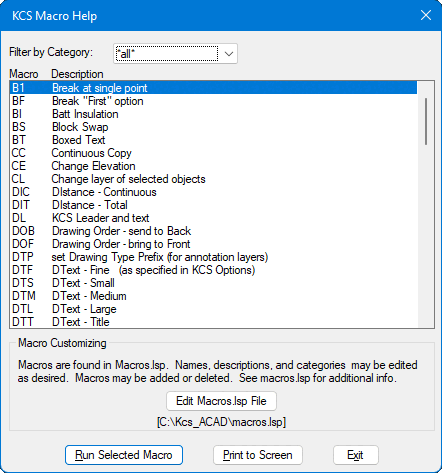Screen dimensions: 442x473
Task: Select the DTM DText Medium macro
Action: point(213,296)
